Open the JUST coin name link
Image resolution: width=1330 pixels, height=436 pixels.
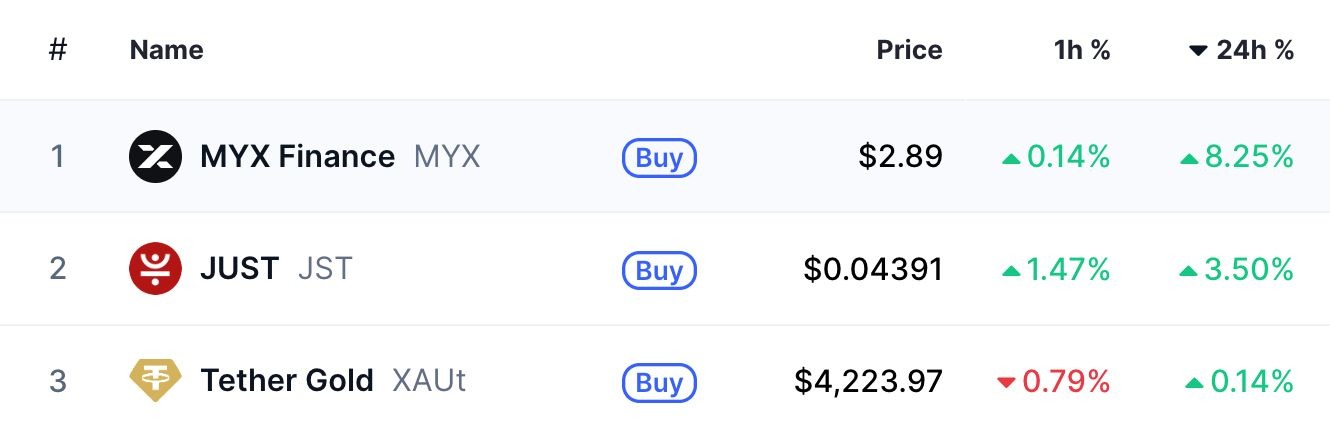click(239, 269)
